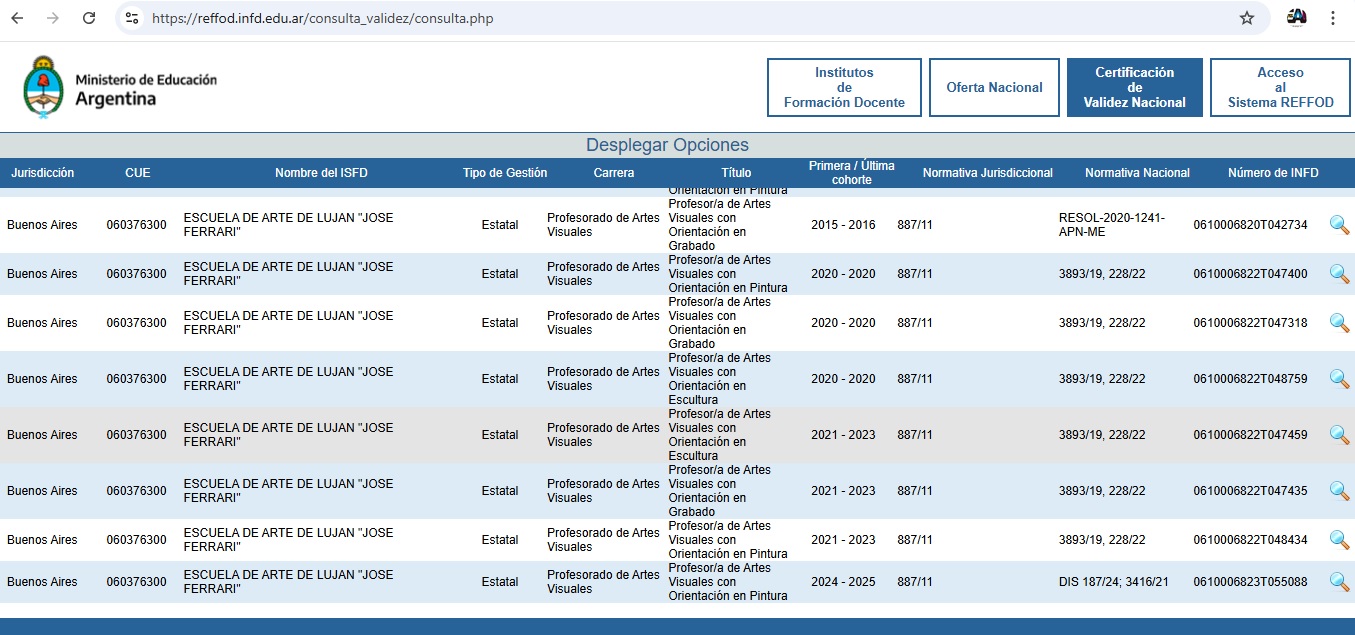Click the Ministerio de Educación Argentina logo
The width and height of the screenshot is (1355, 635).
pos(120,88)
